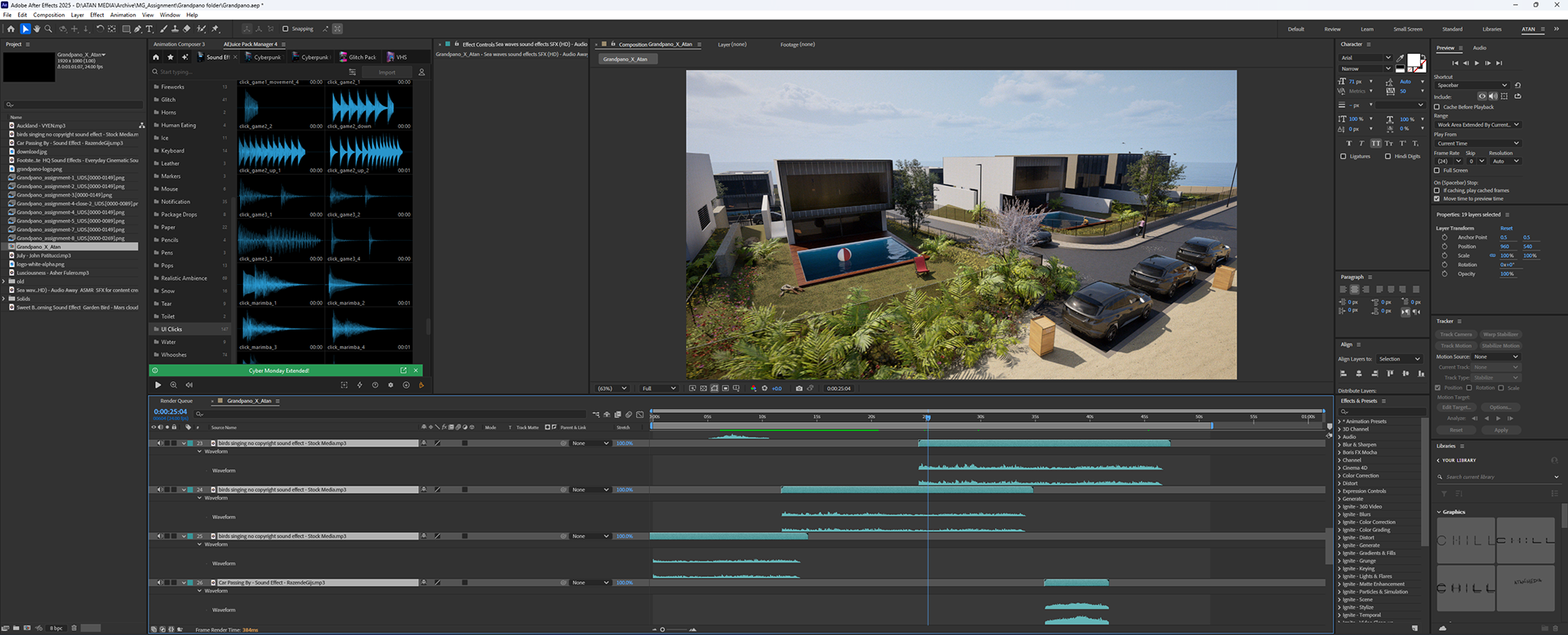Take a snapshot with the camera icon

click(x=799, y=389)
